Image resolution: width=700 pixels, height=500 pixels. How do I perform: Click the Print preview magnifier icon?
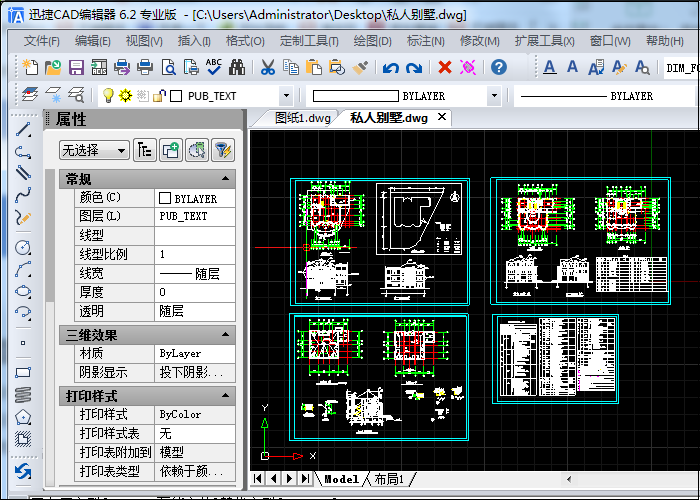tap(169, 67)
